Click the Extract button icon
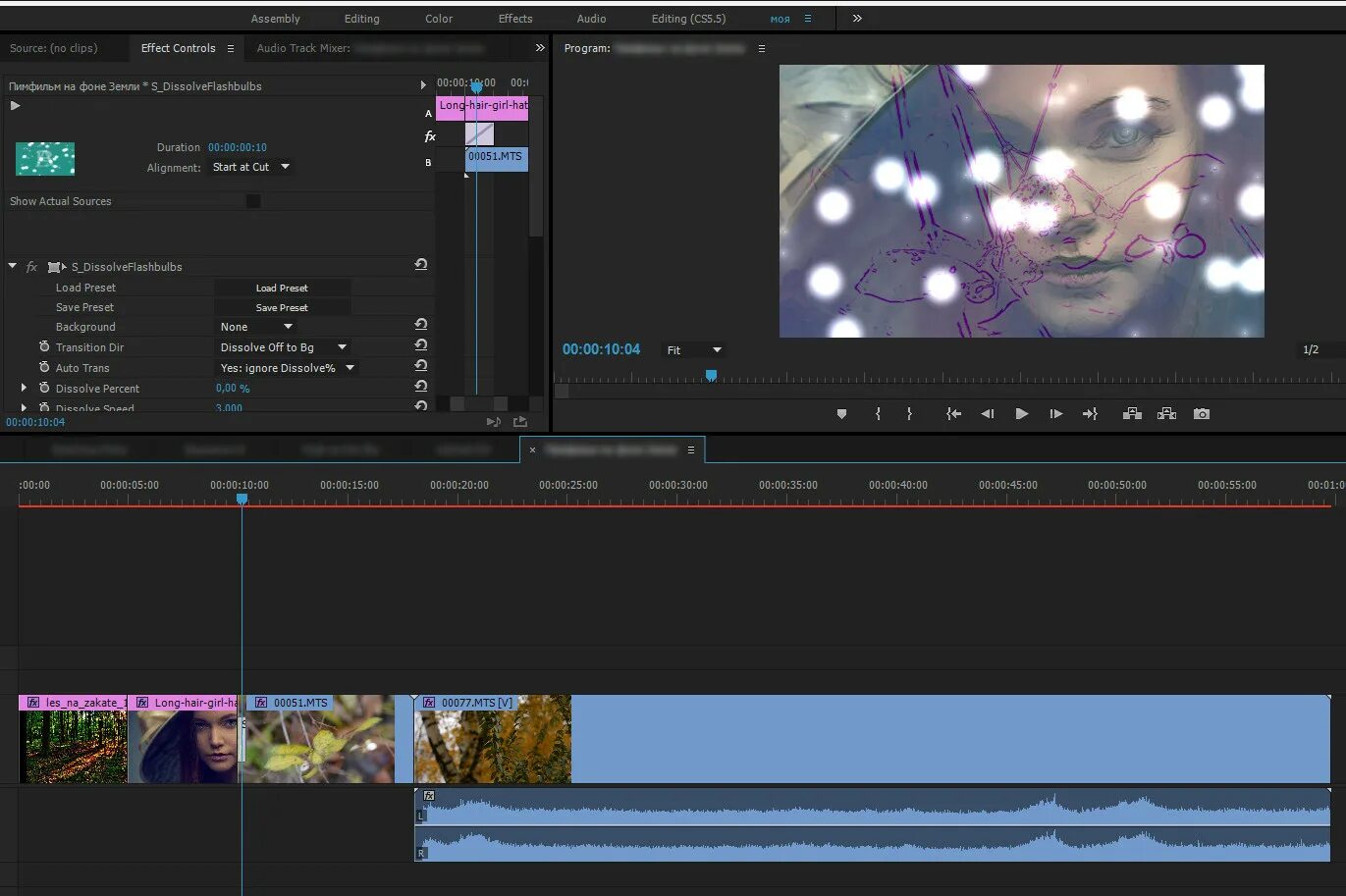Screen dimensions: 1346x896 click(x=1166, y=414)
